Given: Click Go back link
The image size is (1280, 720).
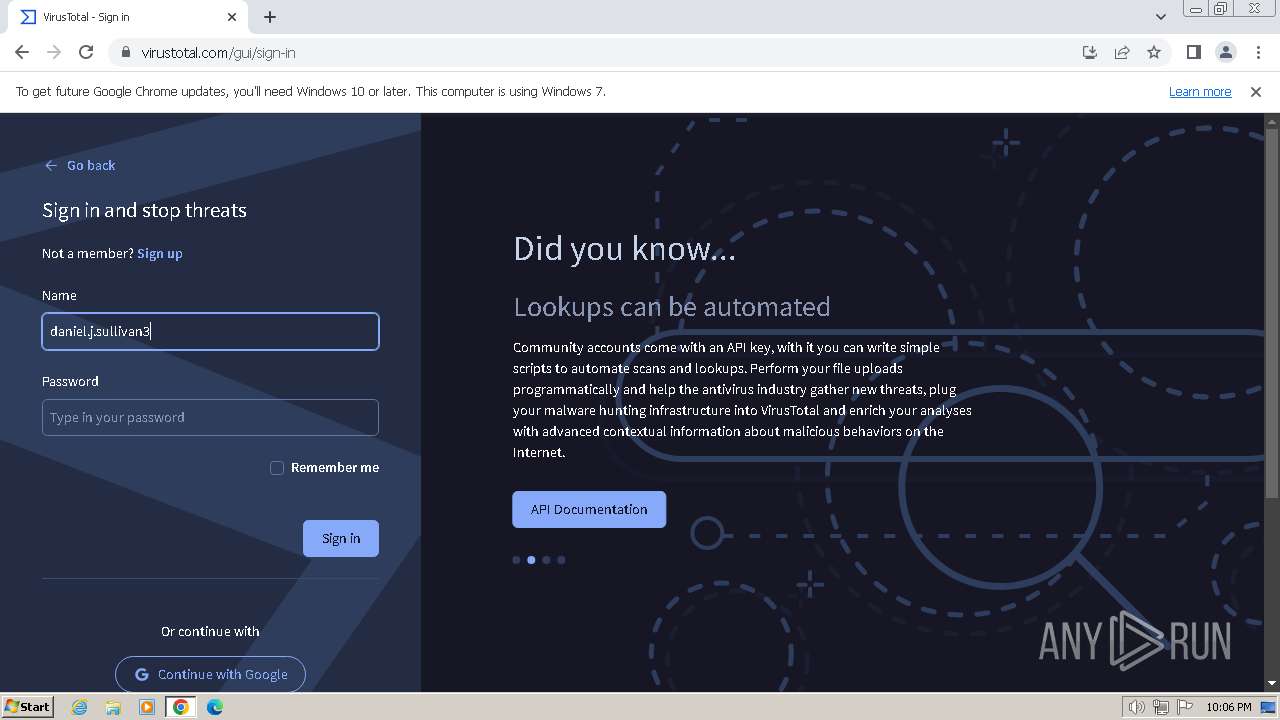Looking at the screenshot, I should (80, 165).
